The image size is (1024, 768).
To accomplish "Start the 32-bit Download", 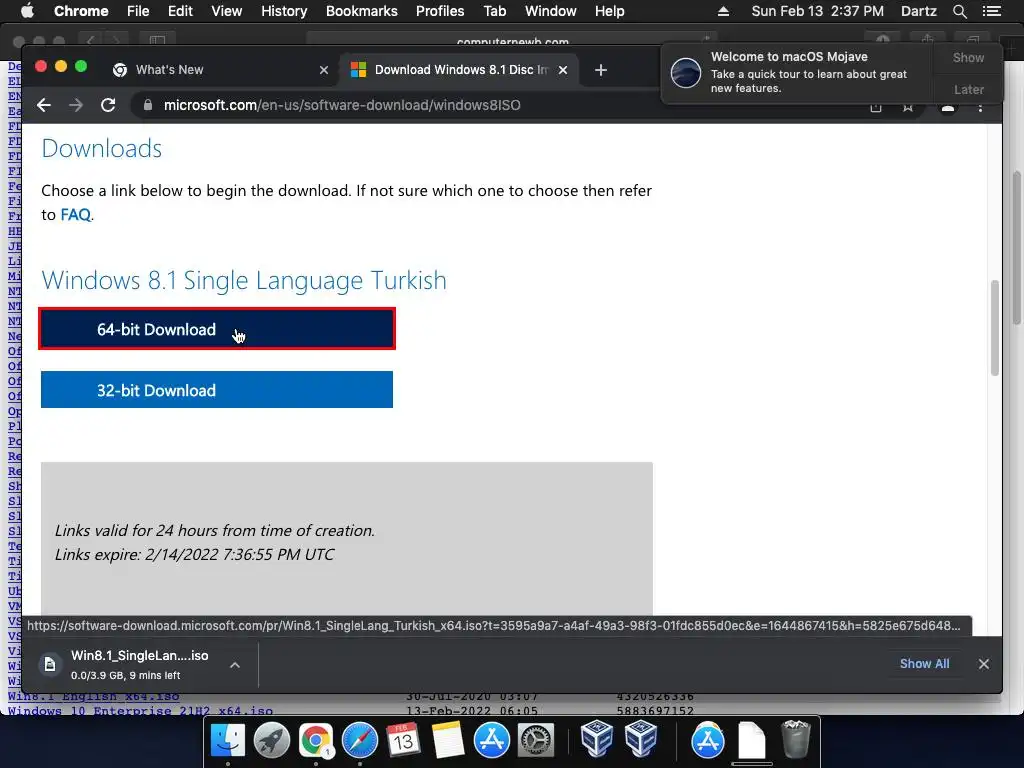I will (x=217, y=390).
